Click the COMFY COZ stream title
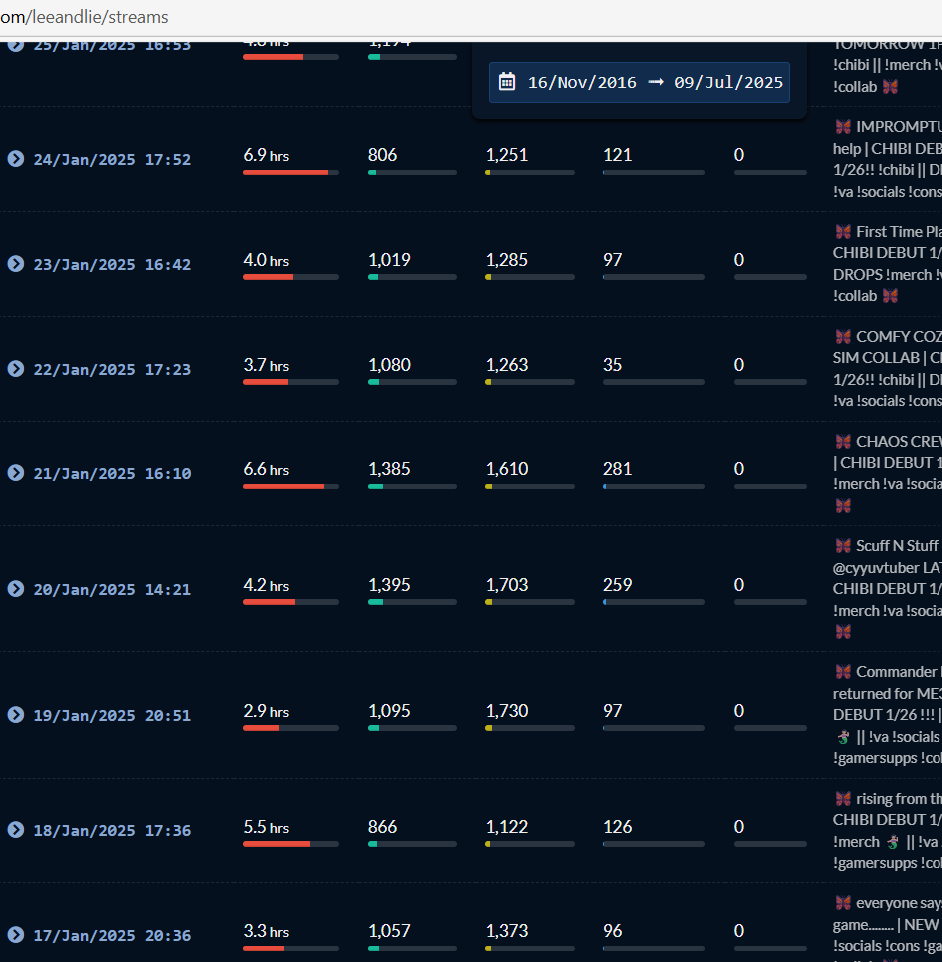 [887, 369]
